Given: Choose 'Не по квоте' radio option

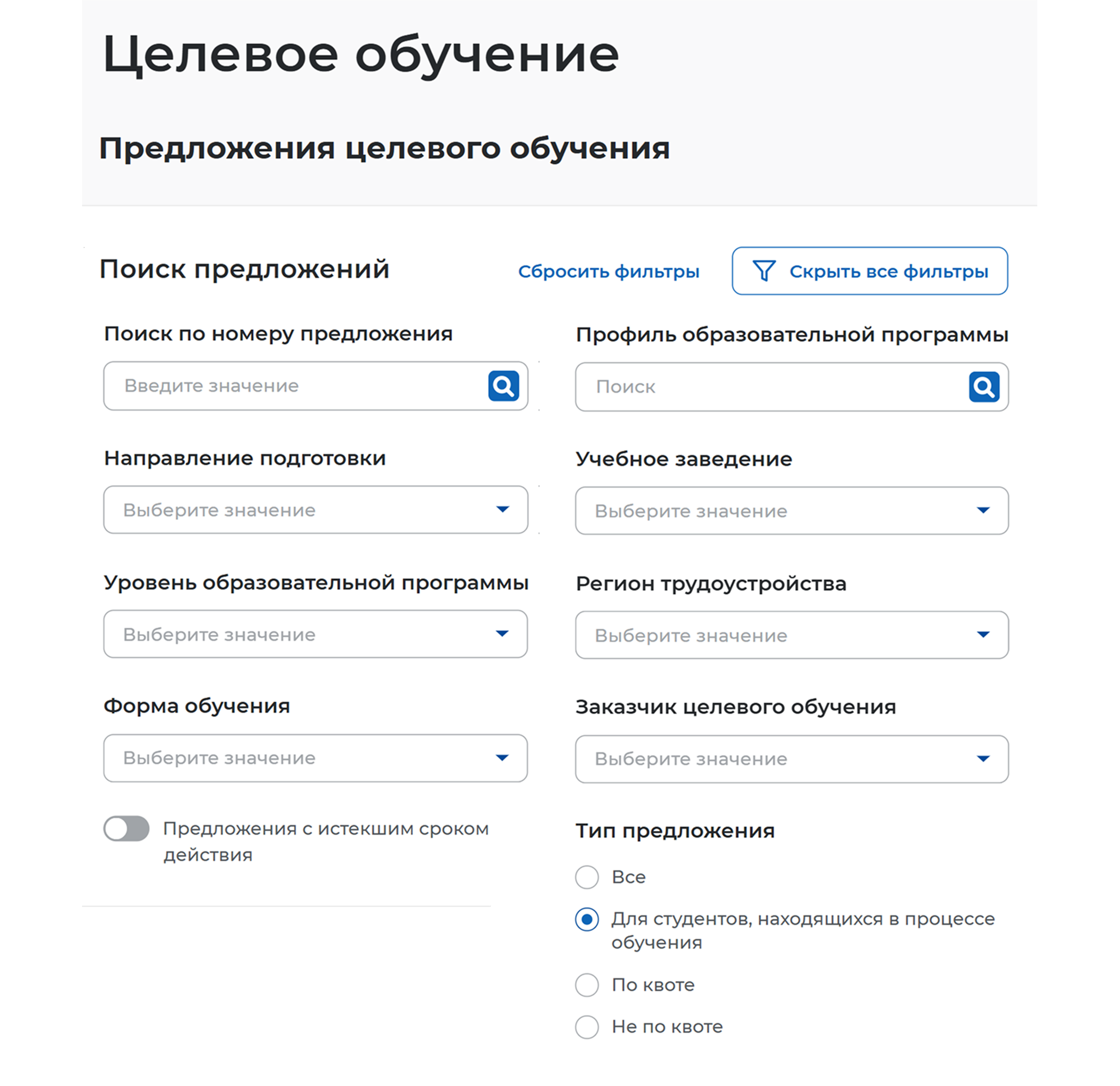Looking at the screenshot, I should (587, 1027).
